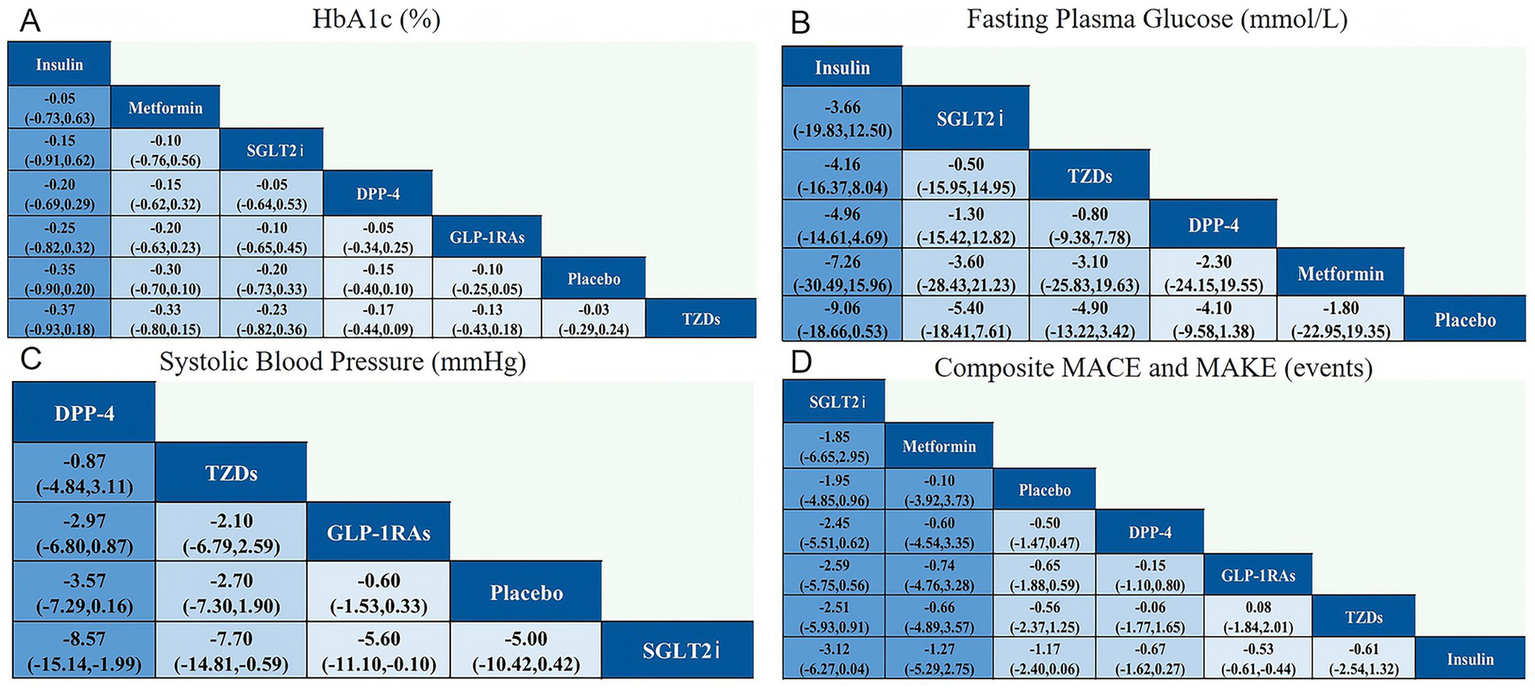Click the Placebo header in panel C

[x=526, y=592]
